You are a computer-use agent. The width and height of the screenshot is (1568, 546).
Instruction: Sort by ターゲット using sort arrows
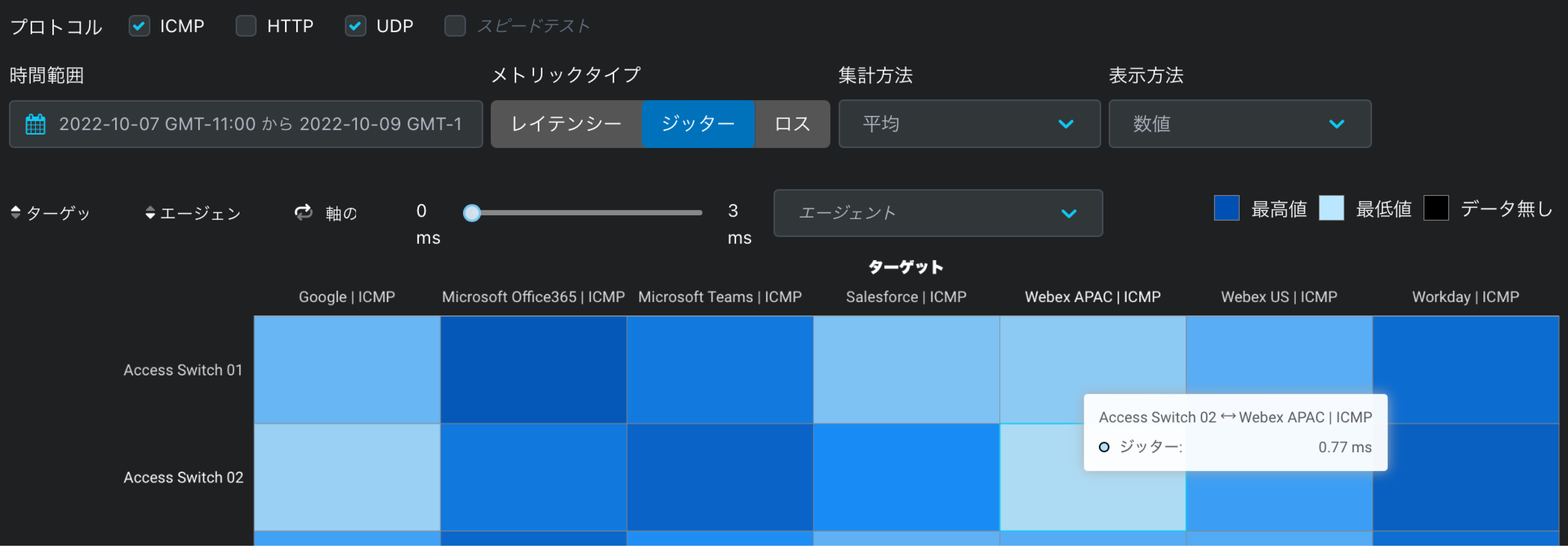point(16,212)
